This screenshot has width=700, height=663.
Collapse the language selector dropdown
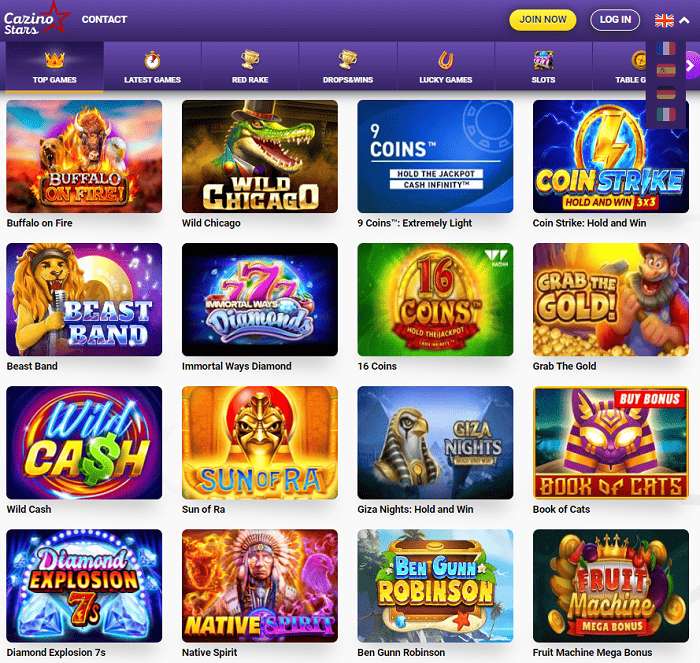pyautogui.click(x=684, y=20)
